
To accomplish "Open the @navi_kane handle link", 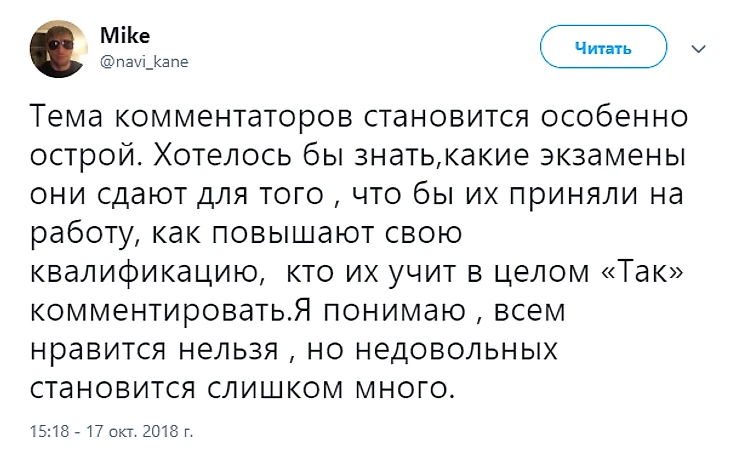I will (x=144, y=60).
